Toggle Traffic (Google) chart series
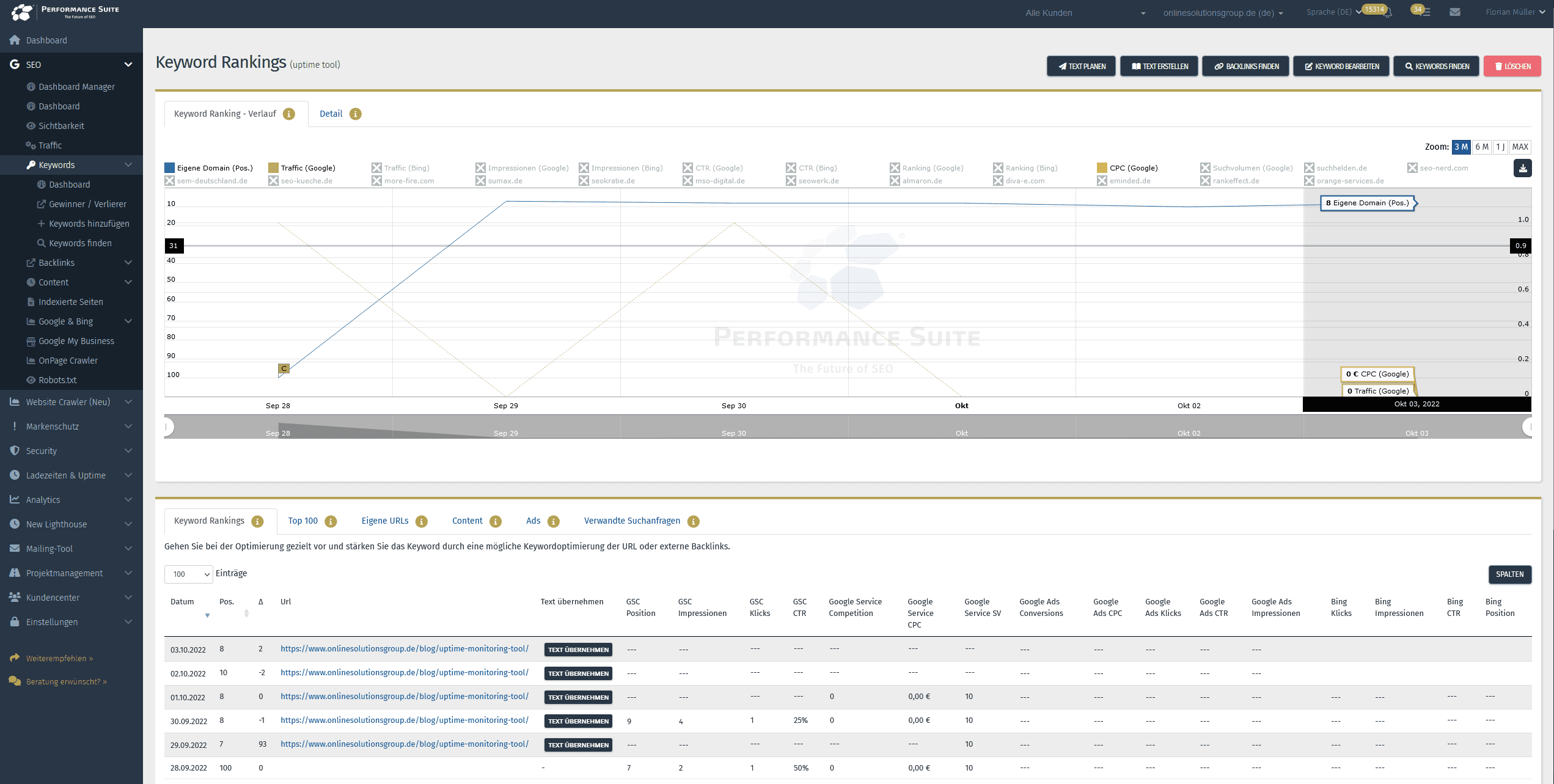This screenshot has height=784, width=1554. [x=302, y=168]
